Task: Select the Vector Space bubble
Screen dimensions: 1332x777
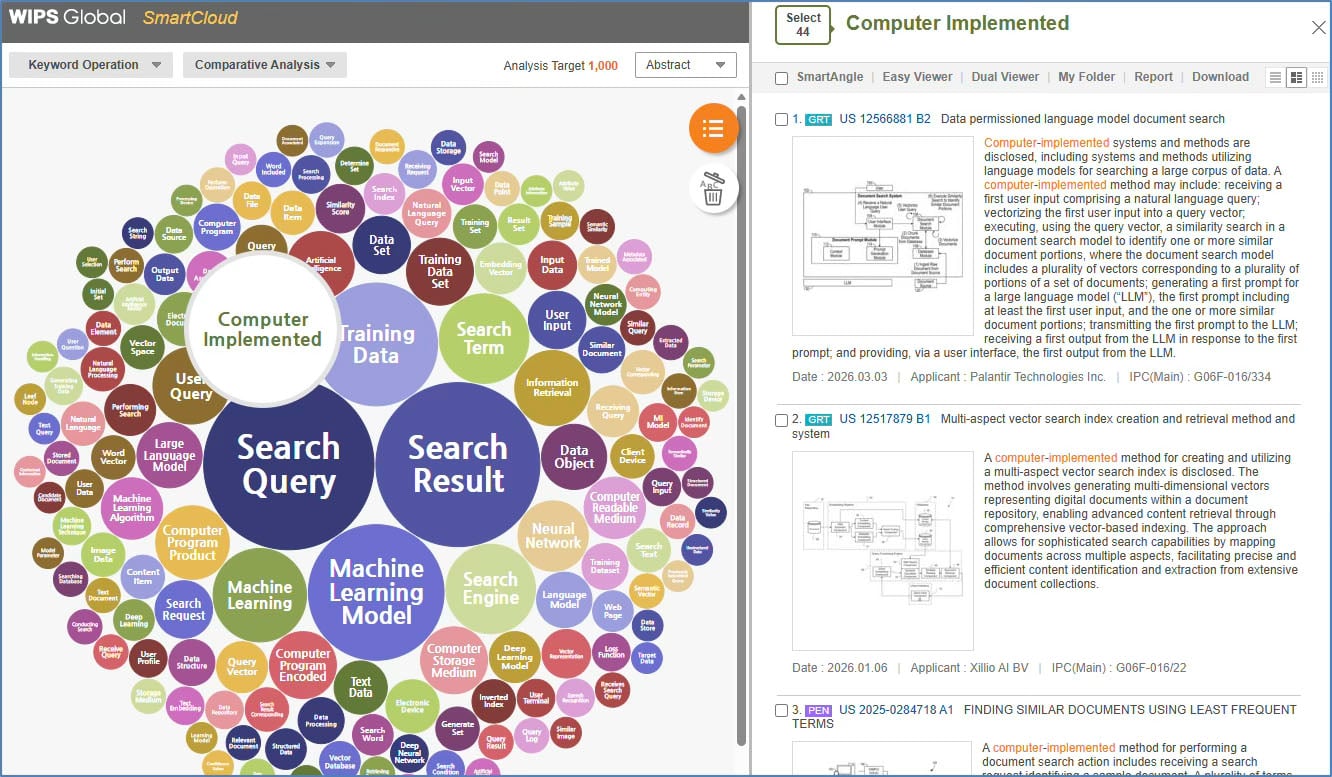Action: pyautogui.click(x=142, y=347)
